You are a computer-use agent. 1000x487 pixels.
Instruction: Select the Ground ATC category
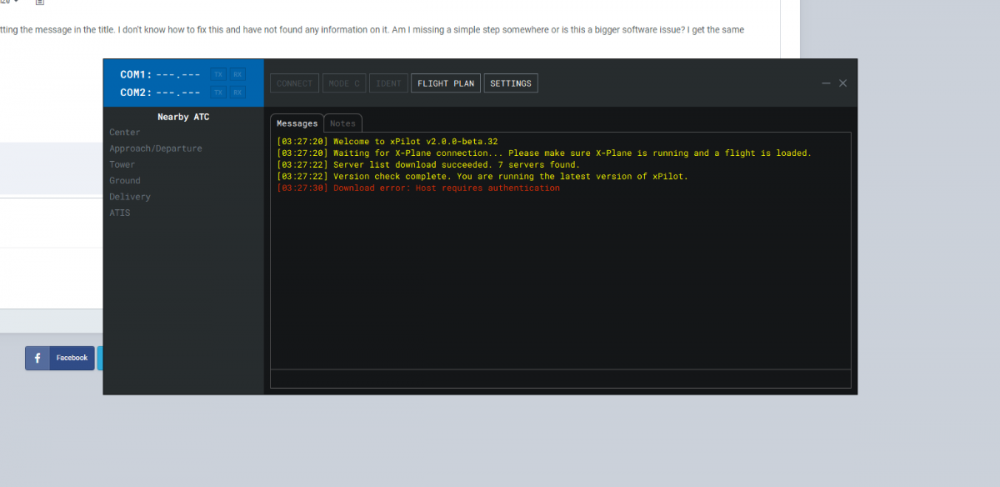125,180
